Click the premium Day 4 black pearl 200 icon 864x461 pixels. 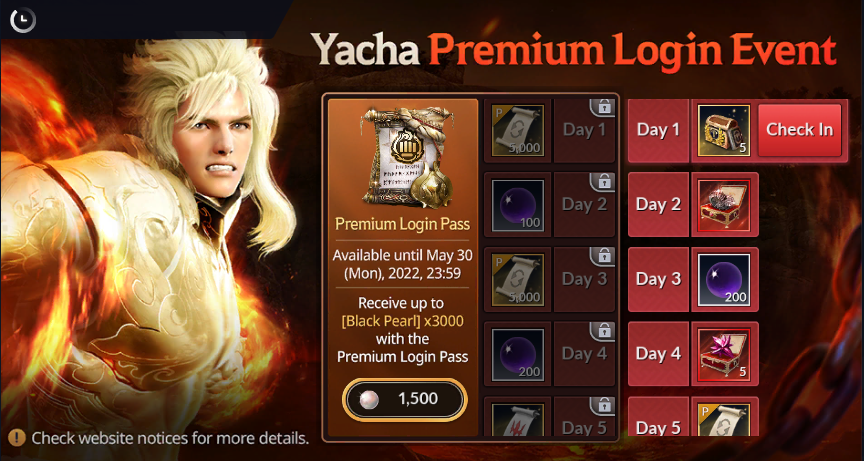(517, 354)
